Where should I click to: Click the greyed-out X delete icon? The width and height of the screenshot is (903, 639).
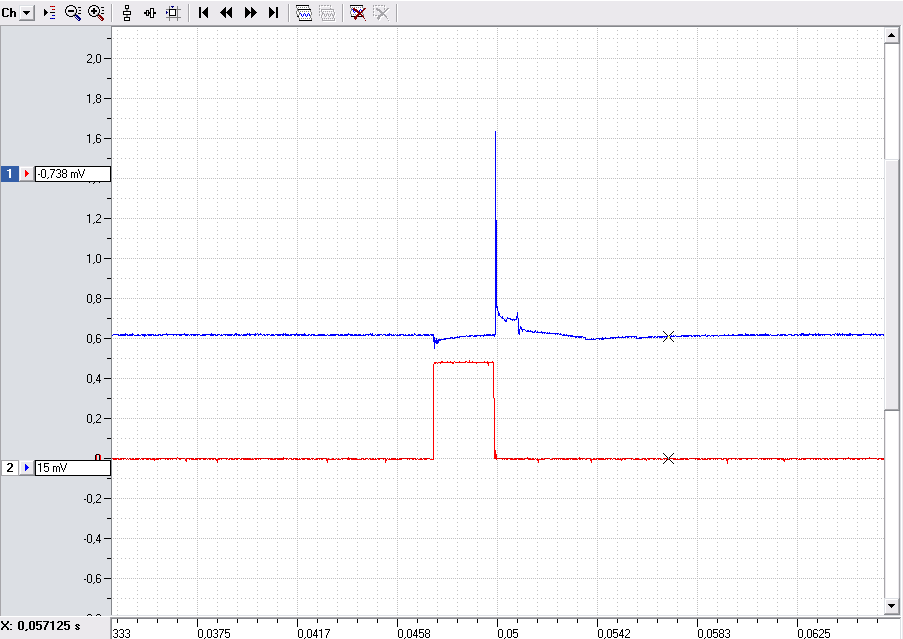click(381, 13)
